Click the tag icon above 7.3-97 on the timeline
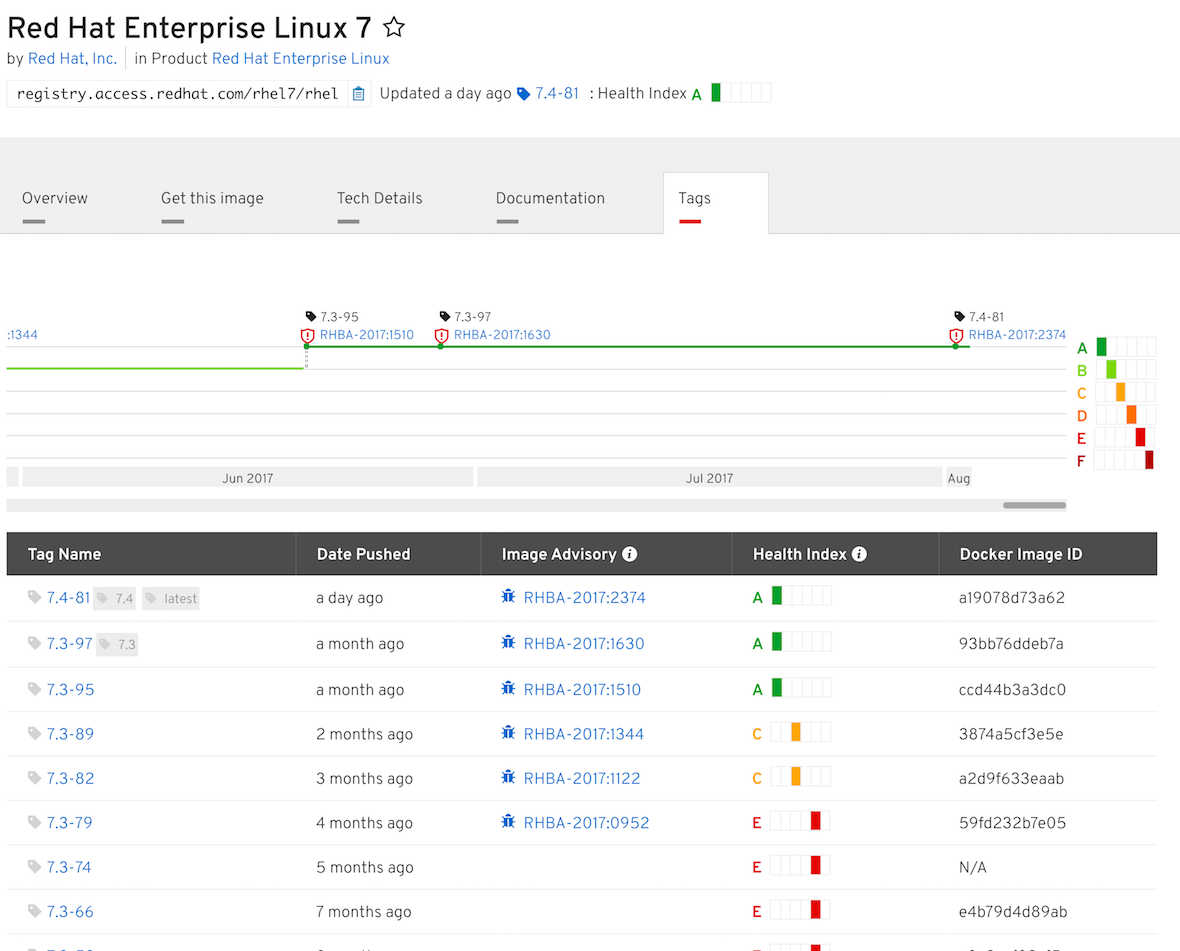Viewport: 1180px width, 951px height. 445,316
